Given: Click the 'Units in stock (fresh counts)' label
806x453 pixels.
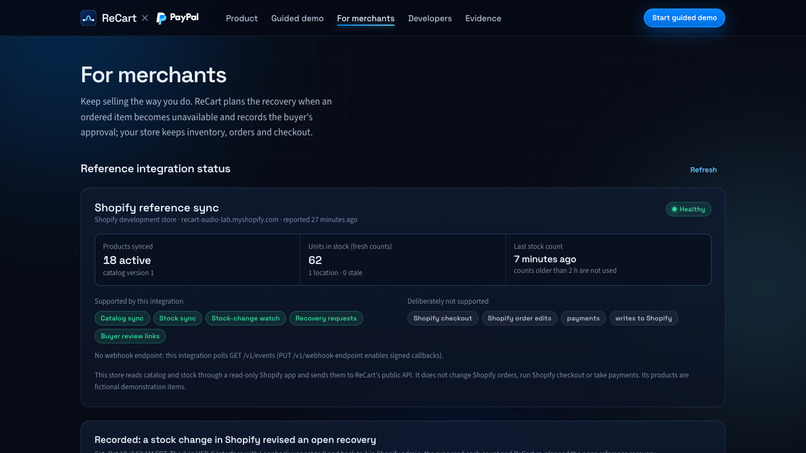Looking at the screenshot, I should pyautogui.click(x=350, y=247).
